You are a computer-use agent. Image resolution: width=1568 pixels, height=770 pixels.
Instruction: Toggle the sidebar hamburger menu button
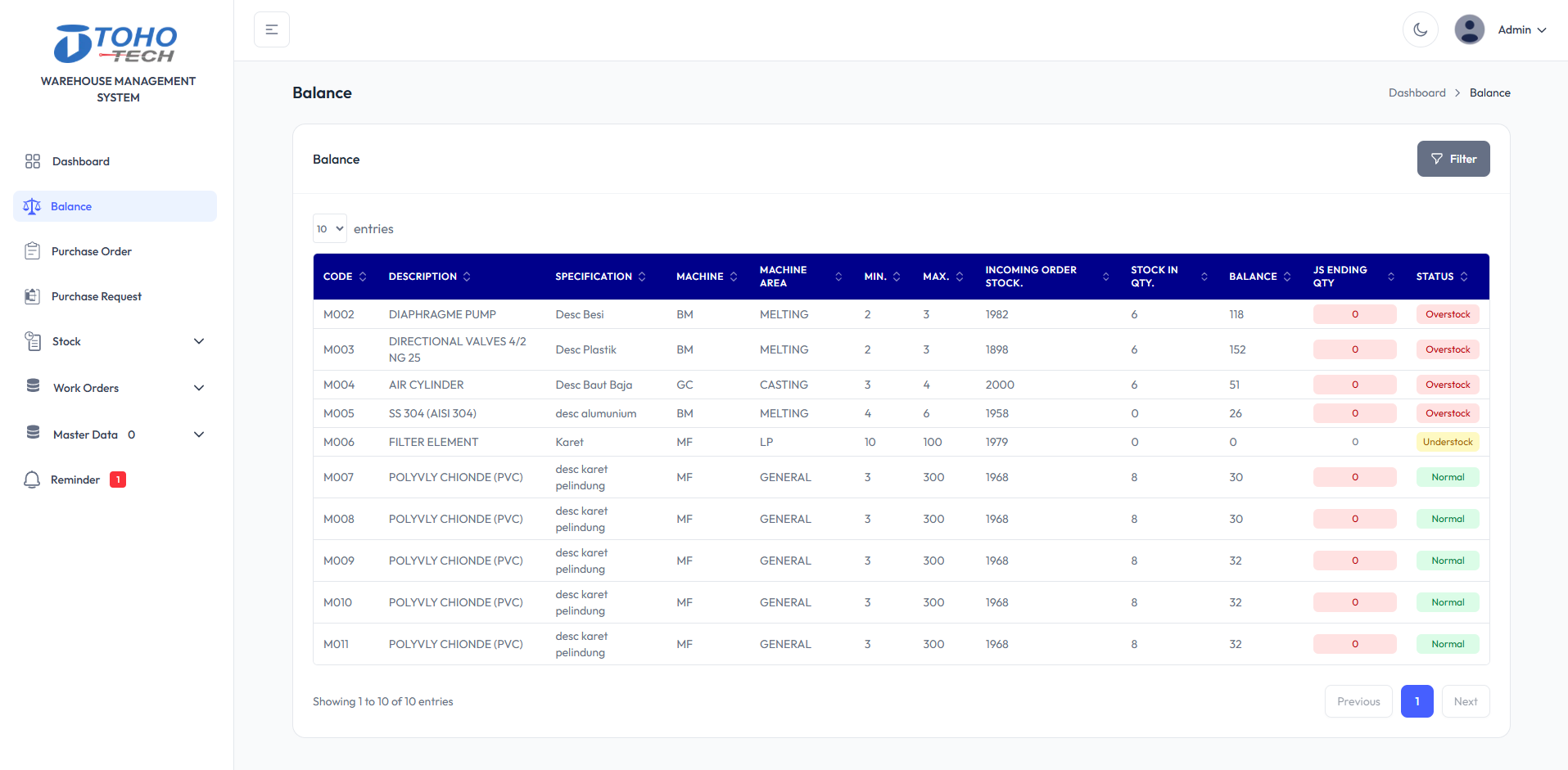[272, 29]
